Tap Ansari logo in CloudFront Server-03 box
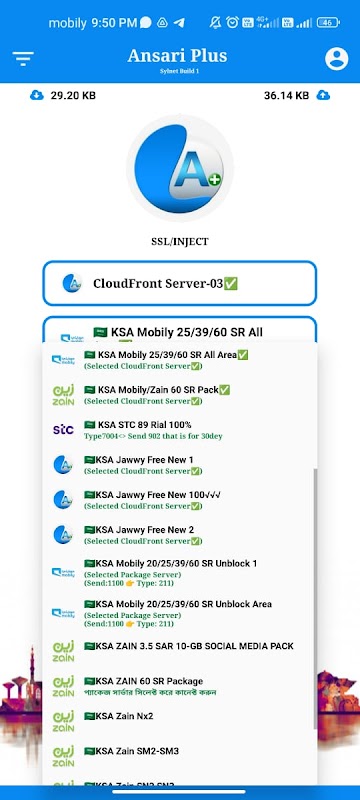The image size is (360, 800). (x=72, y=283)
